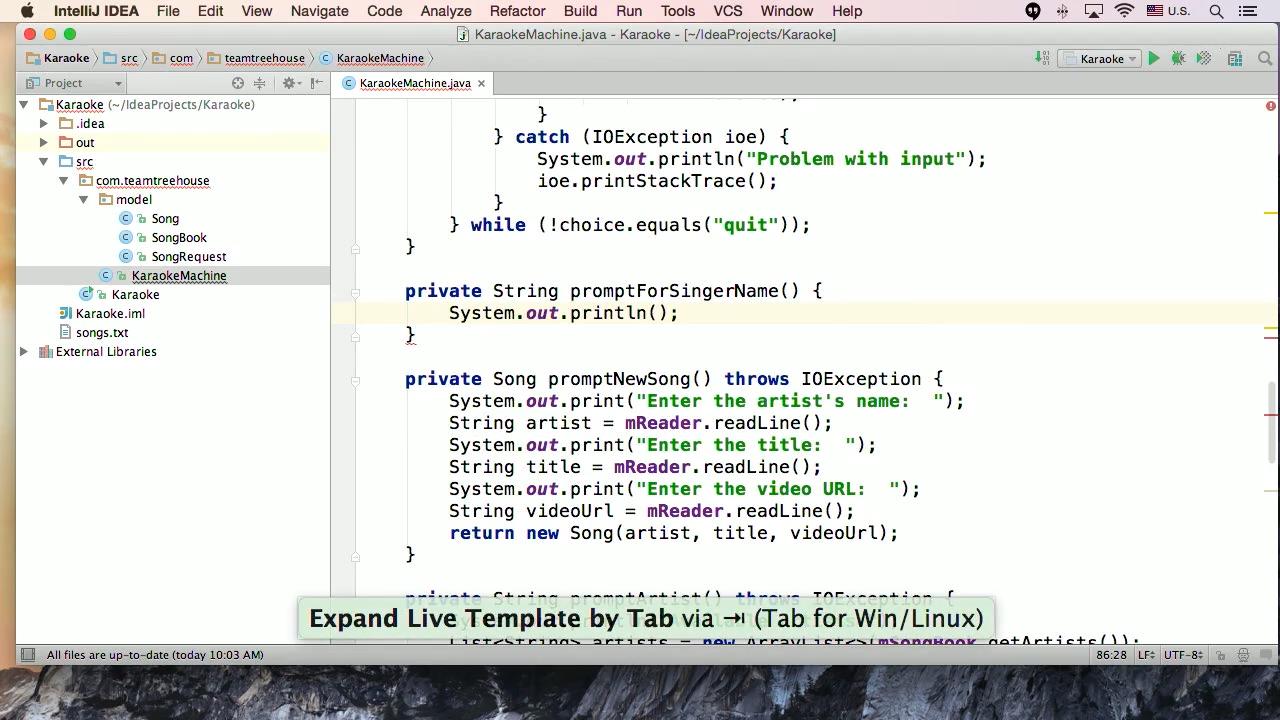
Task: Open the inspector hat-man icon
Action: tap(1244, 655)
